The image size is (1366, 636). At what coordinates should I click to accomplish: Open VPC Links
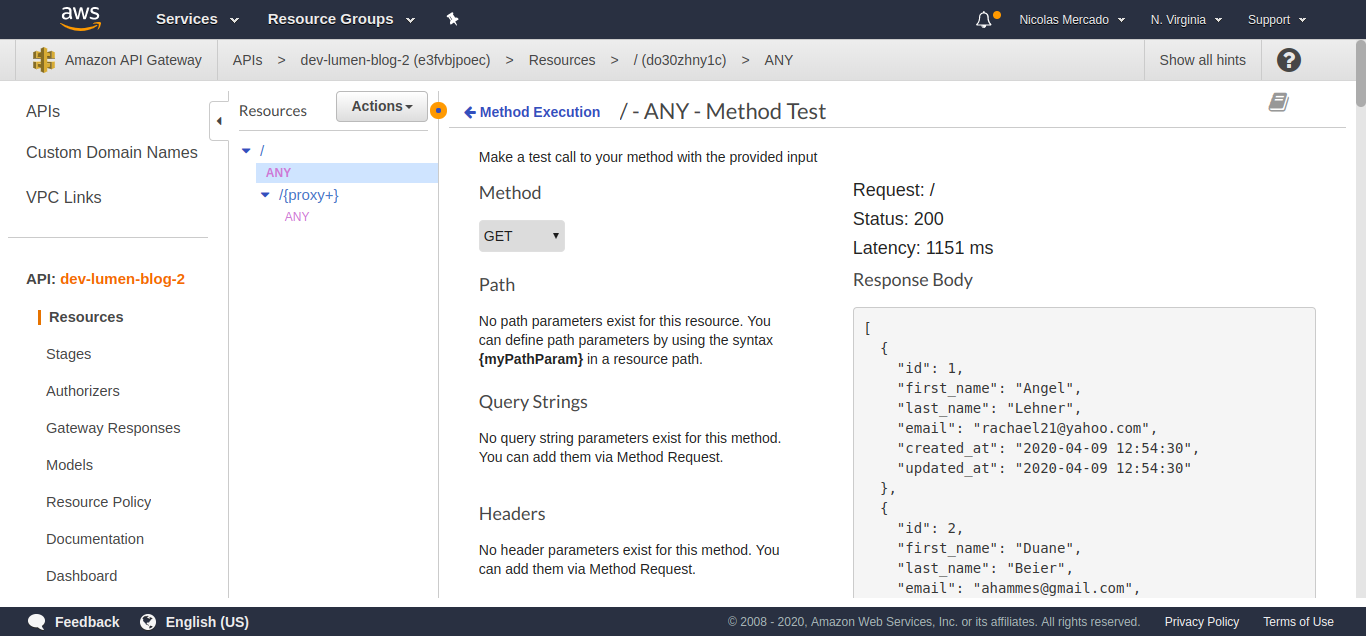coord(64,198)
